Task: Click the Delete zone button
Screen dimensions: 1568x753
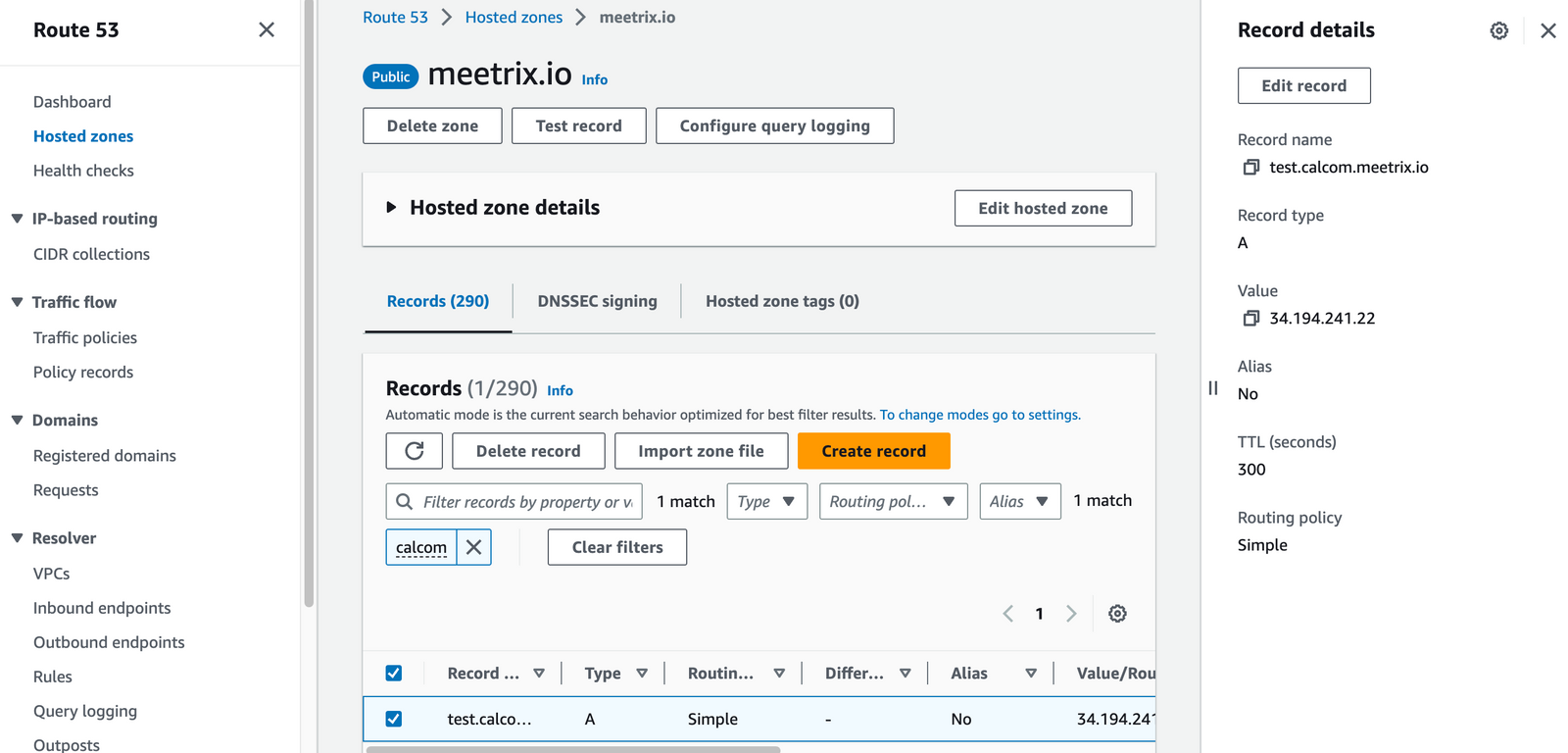Action: click(x=432, y=125)
